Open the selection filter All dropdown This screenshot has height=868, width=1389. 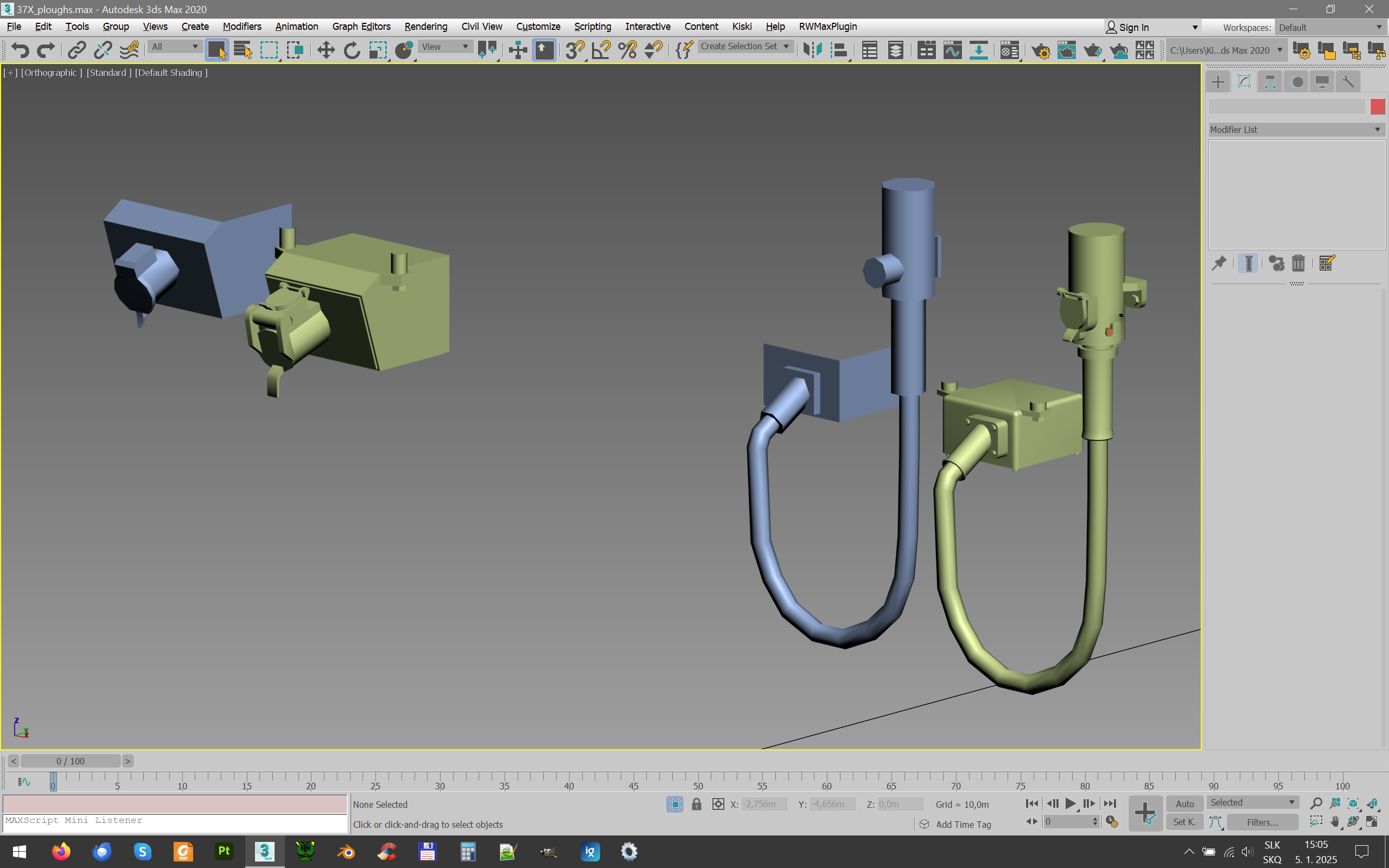coord(175,47)
